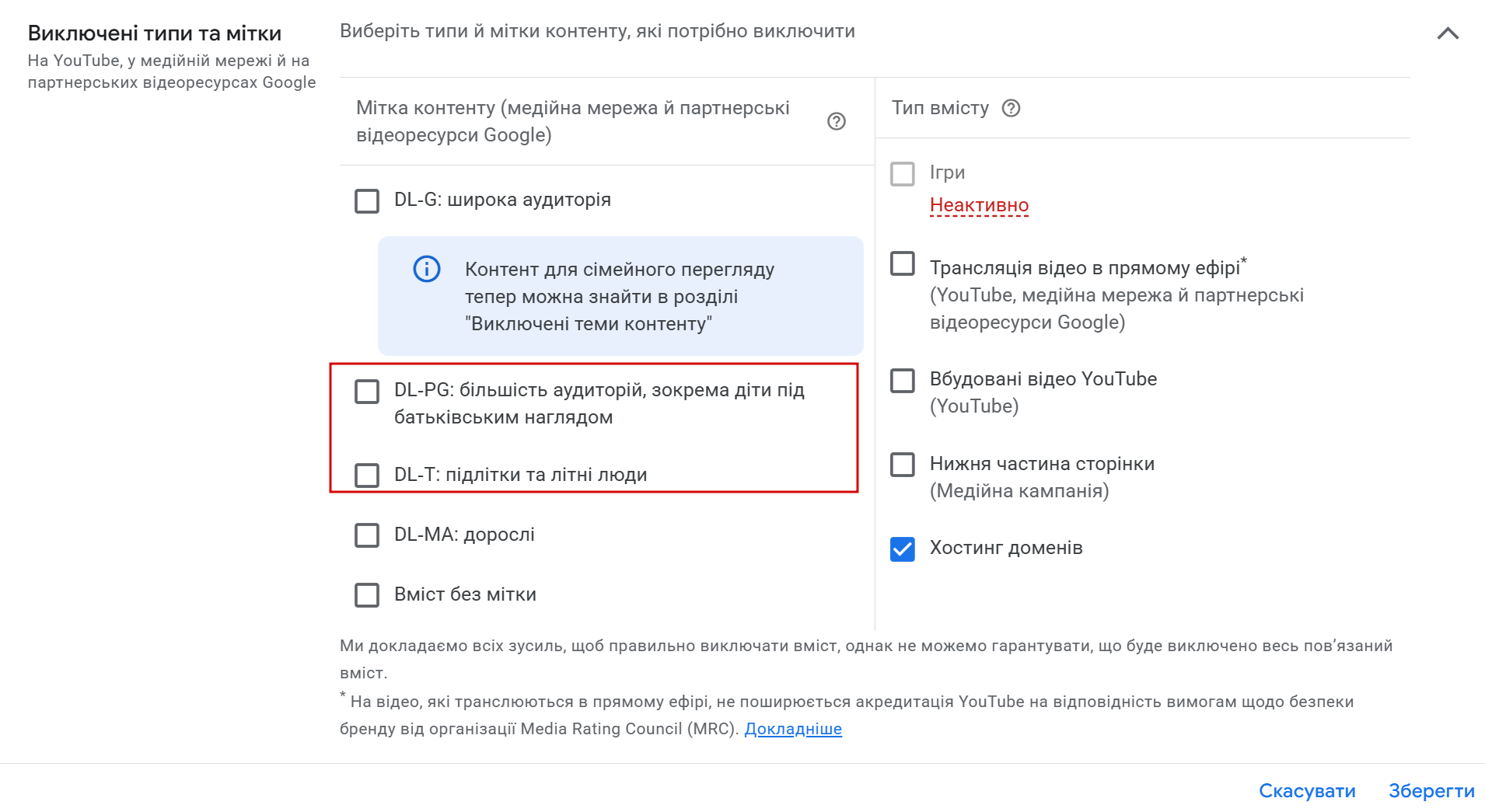Click the red Неактивно label

978,205
